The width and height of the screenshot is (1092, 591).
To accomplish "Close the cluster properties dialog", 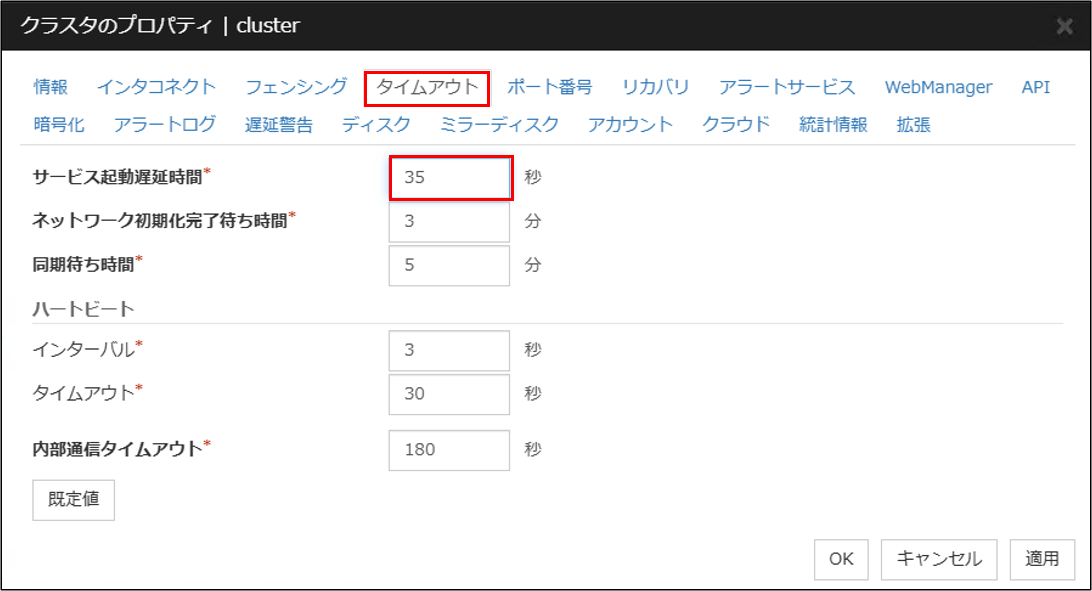I will [x=1066, y=27].
